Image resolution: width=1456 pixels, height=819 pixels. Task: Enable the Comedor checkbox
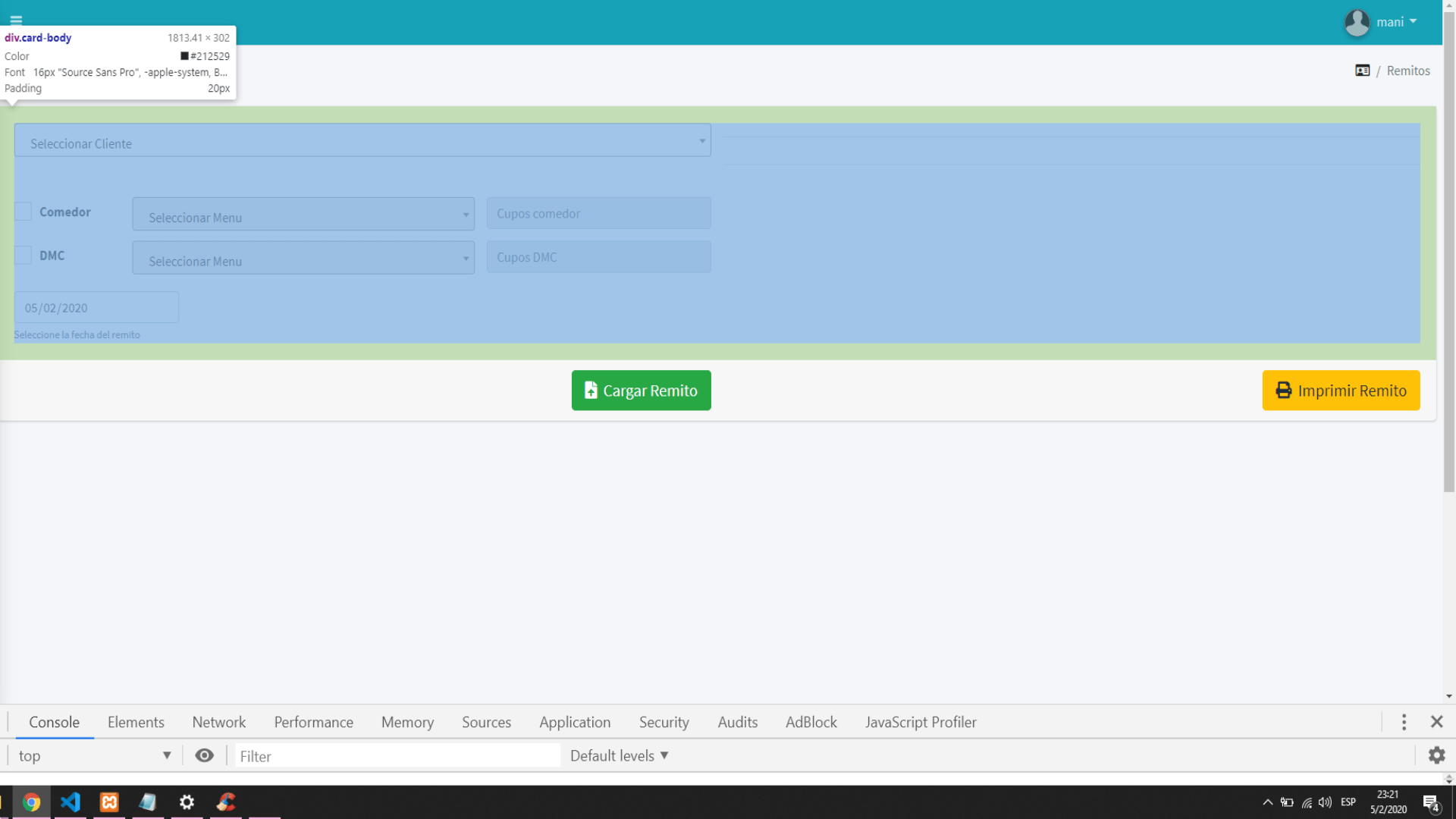click(22, 212)
